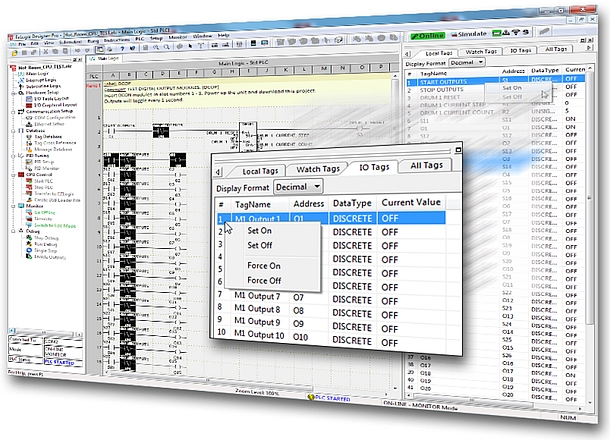Image resolution: width=610 pixels, height=440 pixels.
Task: Choose Force On from the context menu
Action: pos(264,265)
